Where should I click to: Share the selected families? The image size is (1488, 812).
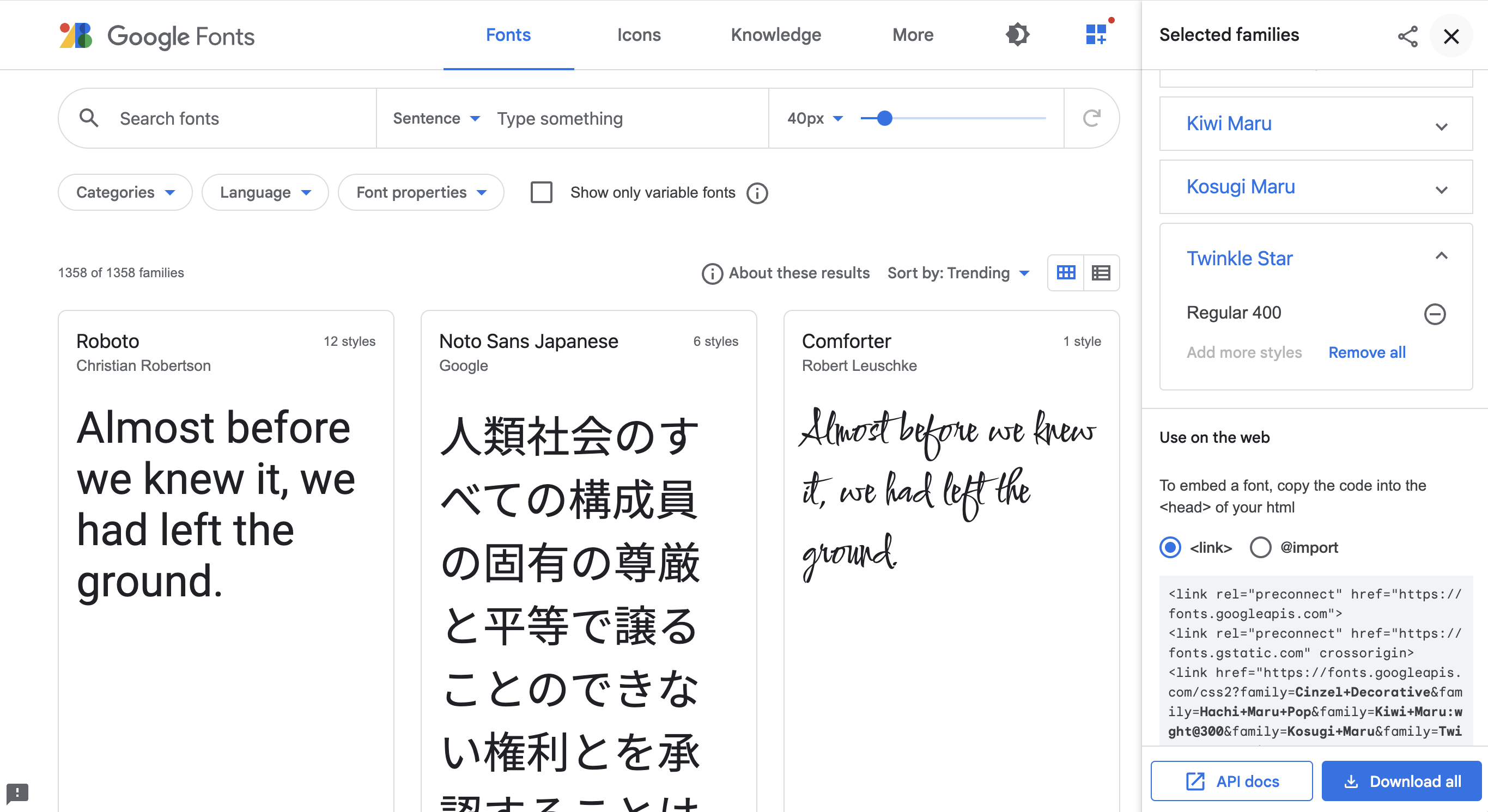point(1407,36)
